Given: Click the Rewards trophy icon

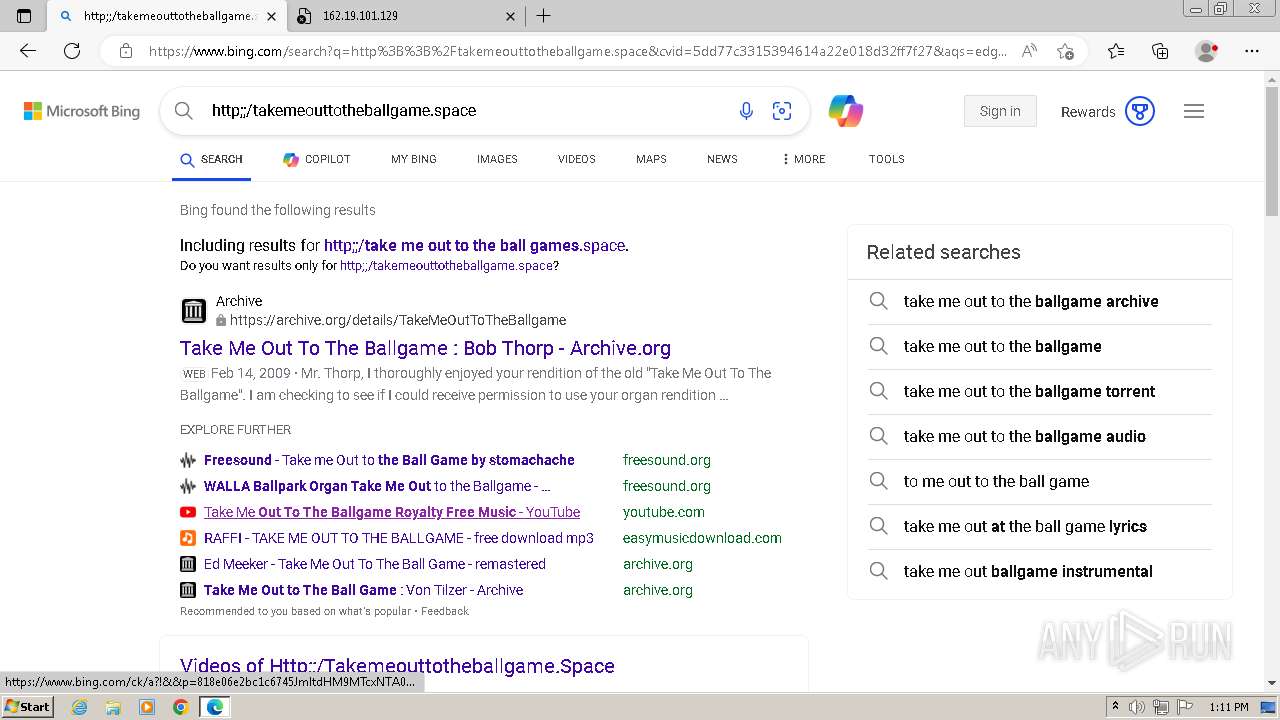Looking at the screenshot, I should pos(1140,111).
